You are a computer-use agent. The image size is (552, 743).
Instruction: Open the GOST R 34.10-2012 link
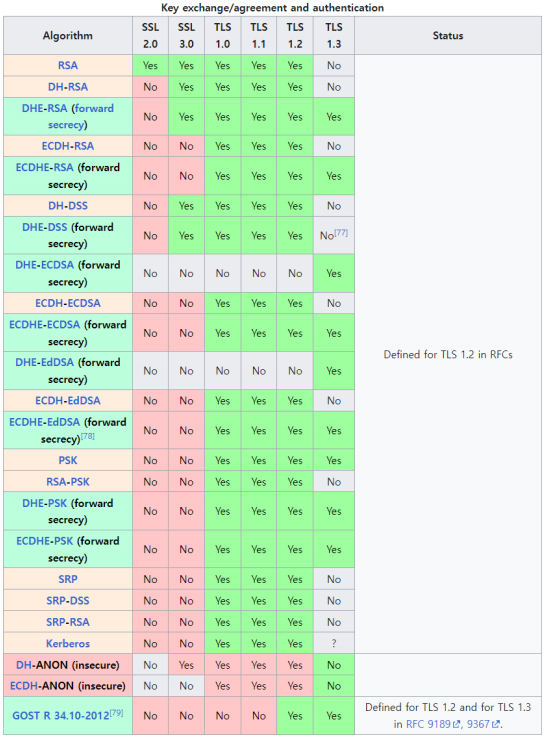61,716
